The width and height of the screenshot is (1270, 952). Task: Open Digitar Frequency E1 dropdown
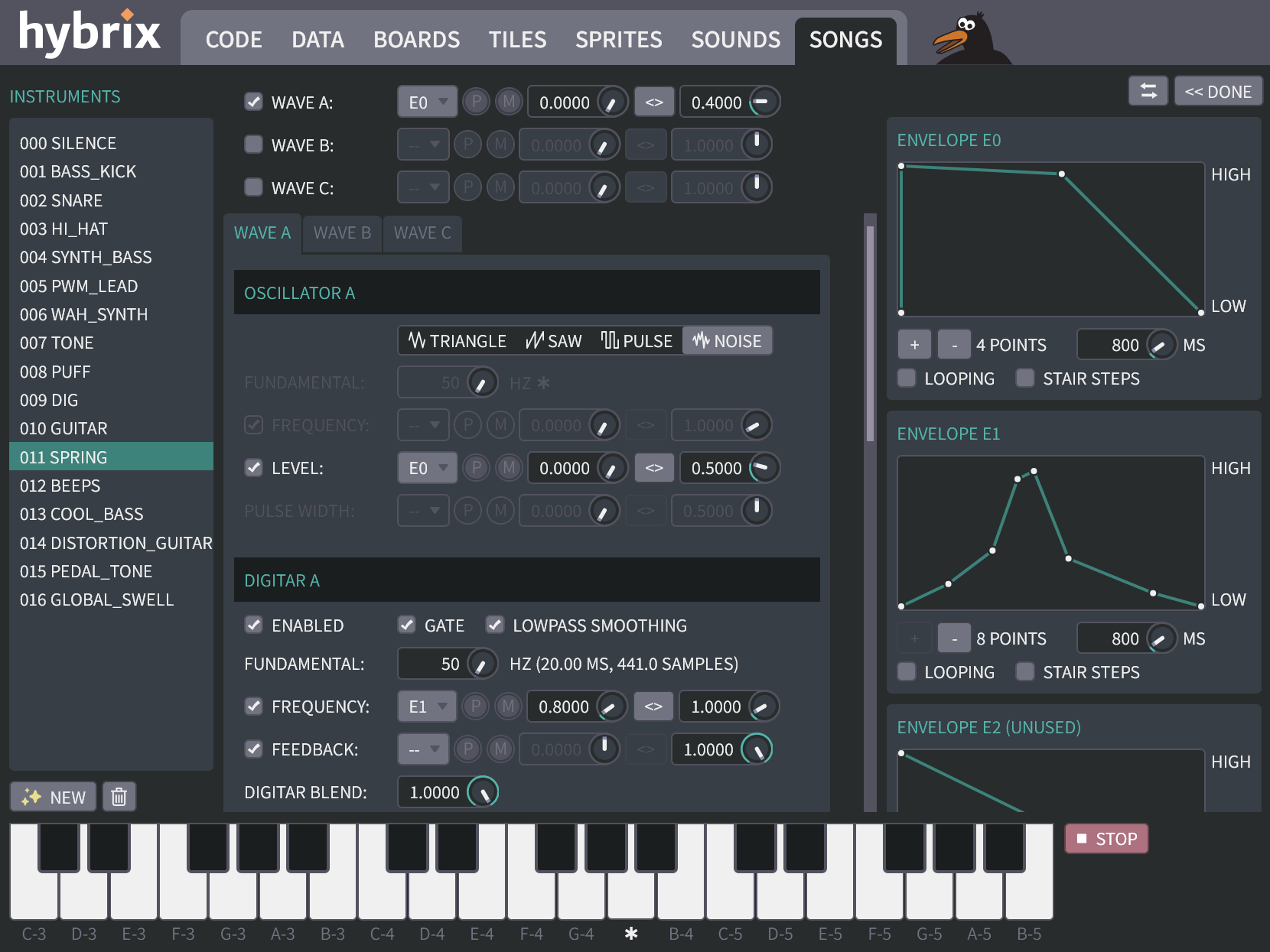pos(427,707)
